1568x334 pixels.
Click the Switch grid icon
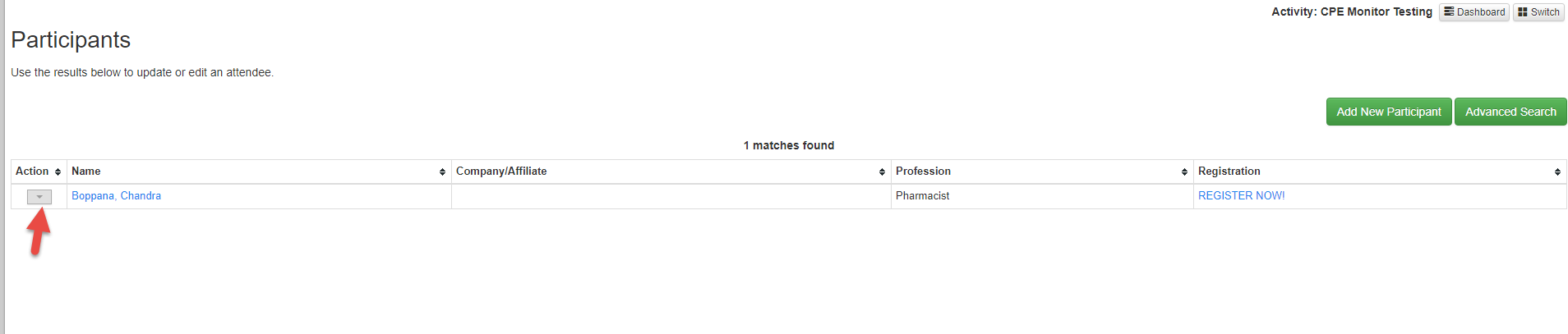1522,11
